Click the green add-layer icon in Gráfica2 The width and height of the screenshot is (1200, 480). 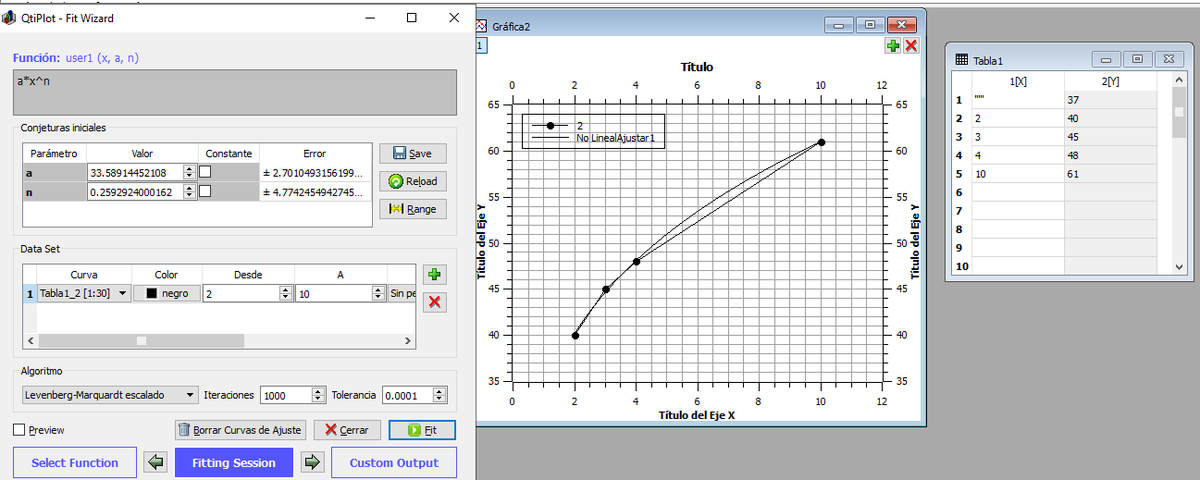[893, 46]
